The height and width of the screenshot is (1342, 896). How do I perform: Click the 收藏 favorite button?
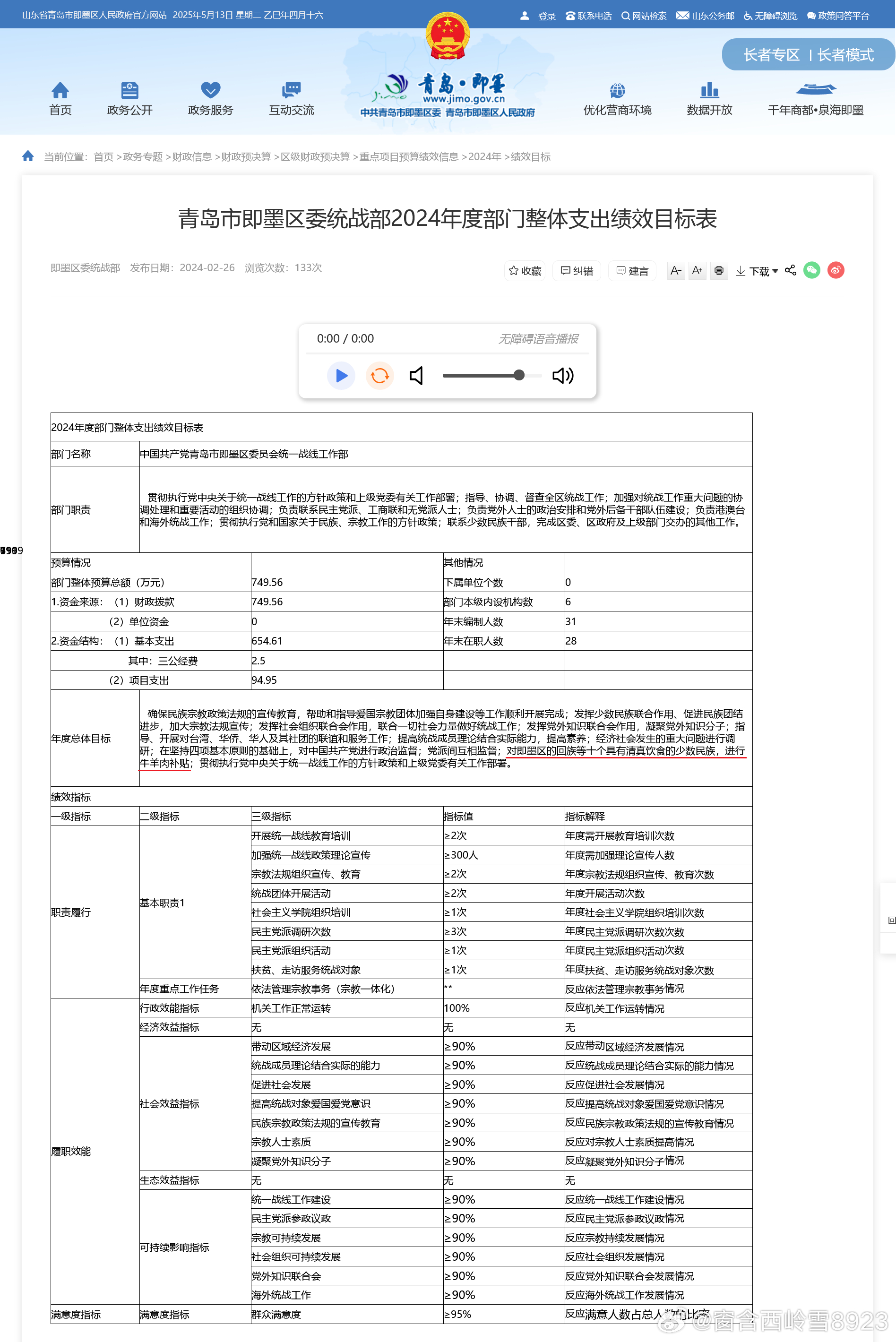(525, 271)
